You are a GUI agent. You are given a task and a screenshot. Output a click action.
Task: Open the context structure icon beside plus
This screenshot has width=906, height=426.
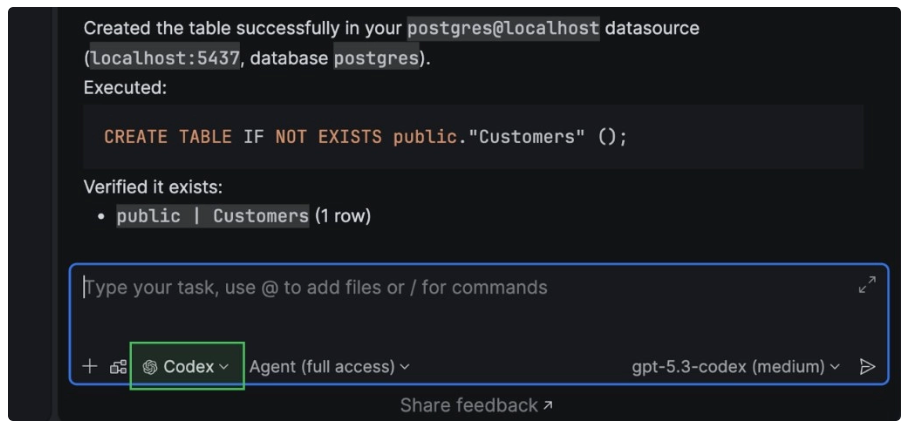[x=118, y=367]
